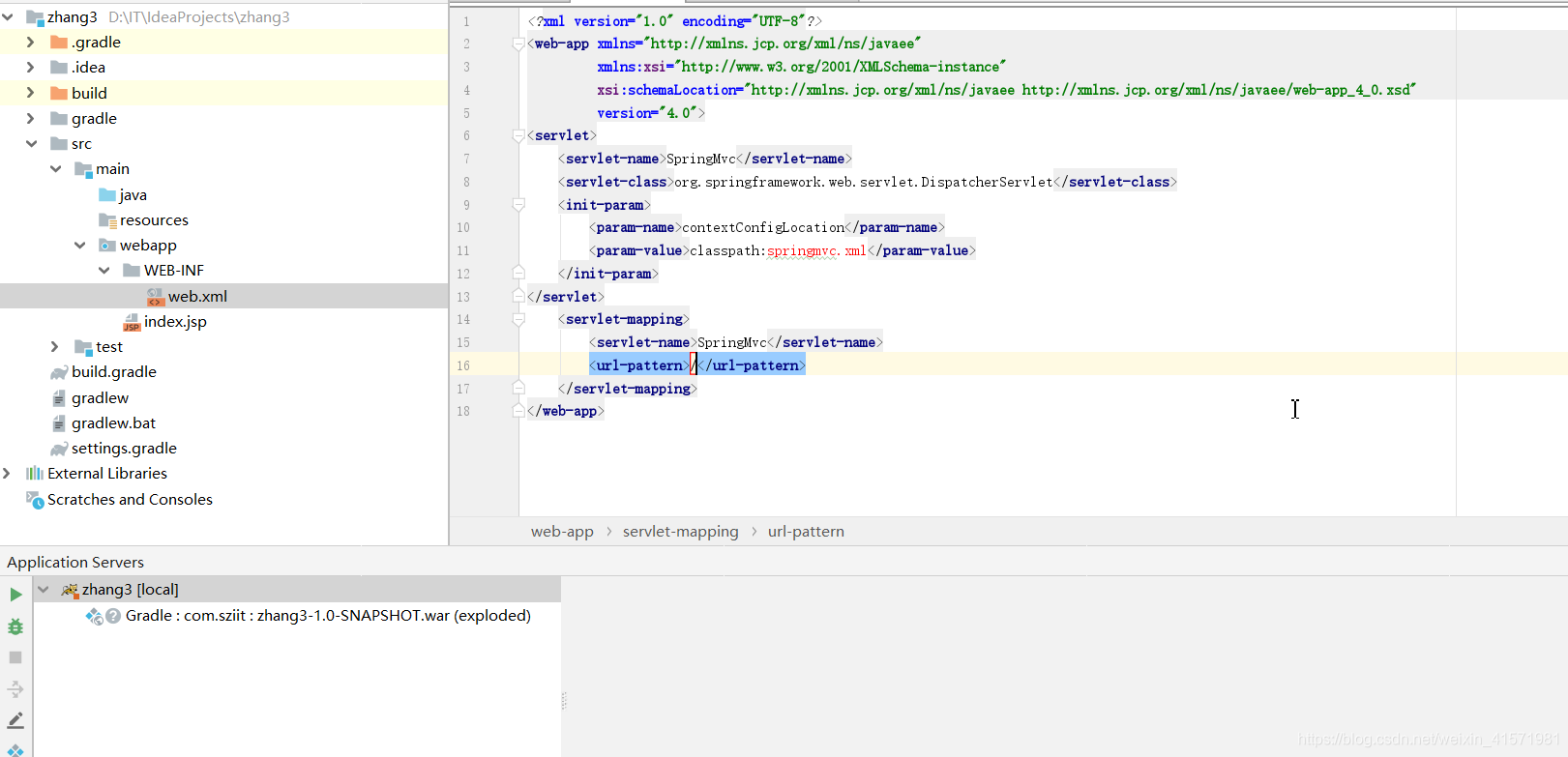Click the resources folder icon
The height and width of the screenshot is (757, 1568).
click(x=107, y=220)
